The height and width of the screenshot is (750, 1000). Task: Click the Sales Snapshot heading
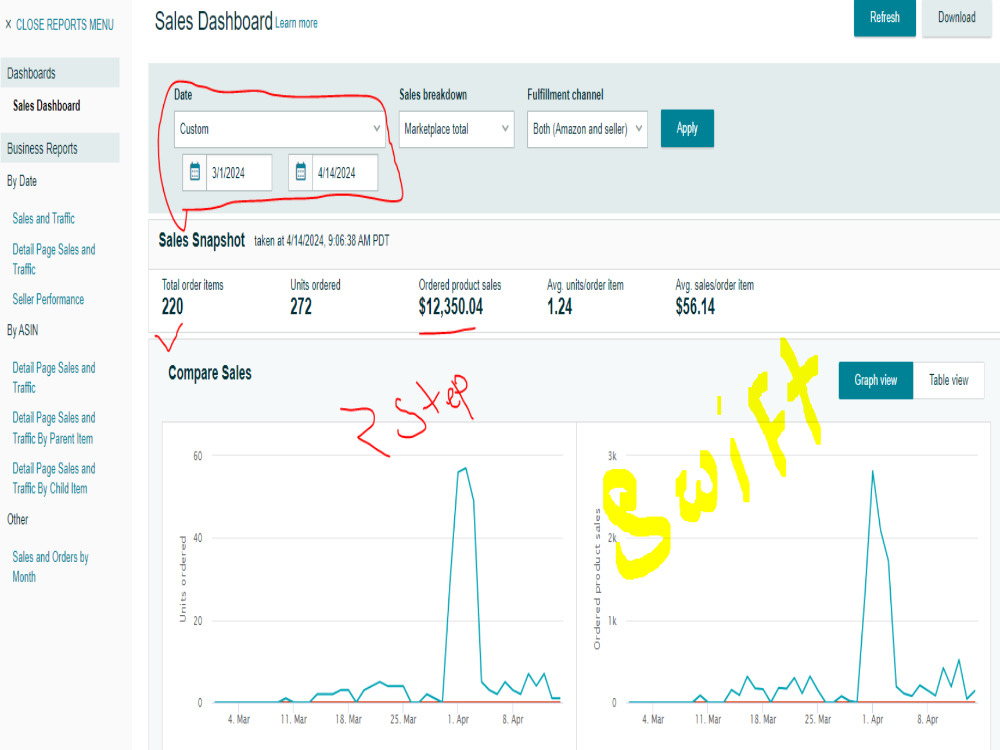(x=202, y=240)
